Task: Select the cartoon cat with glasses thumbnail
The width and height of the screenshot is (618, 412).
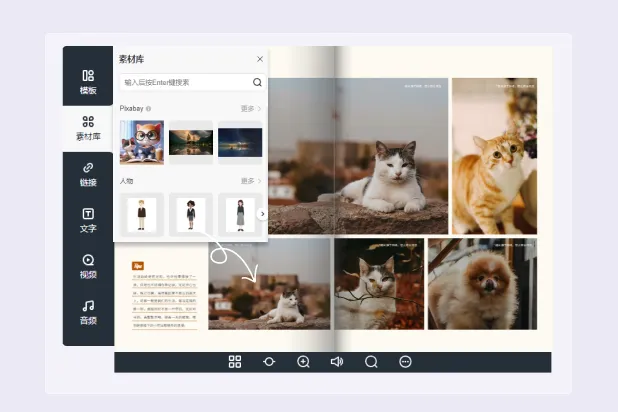Action: 142,142
